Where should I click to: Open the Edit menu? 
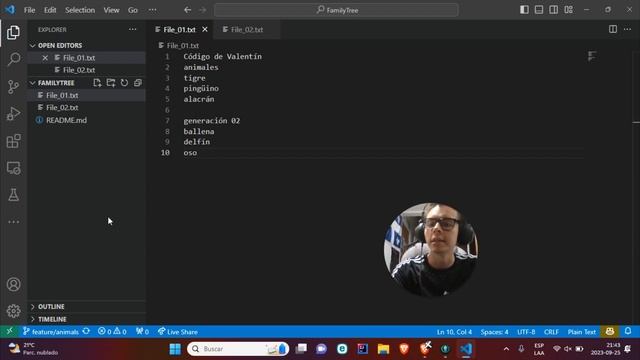[50, 10]
